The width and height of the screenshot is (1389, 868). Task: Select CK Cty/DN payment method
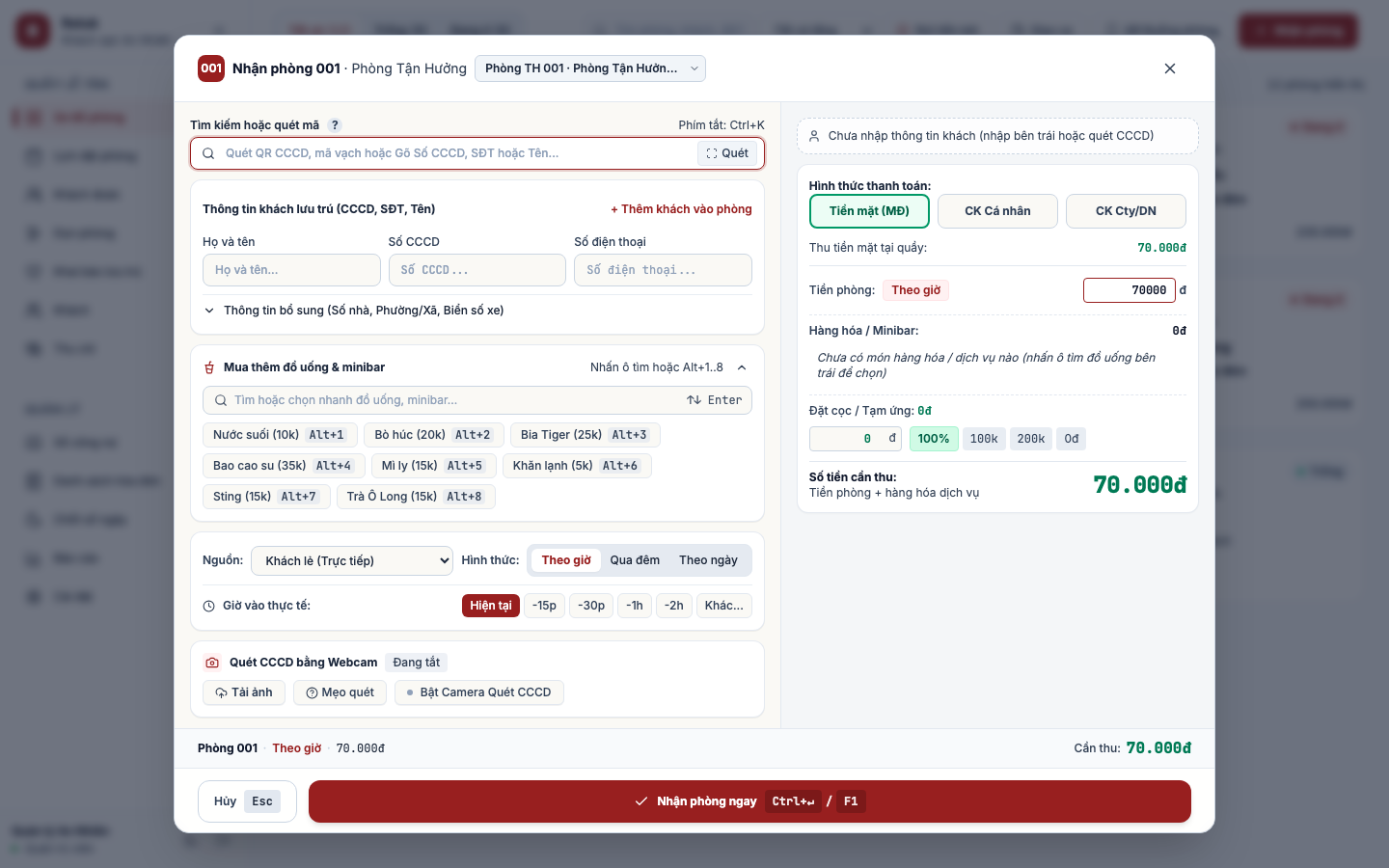point(1126,211)
